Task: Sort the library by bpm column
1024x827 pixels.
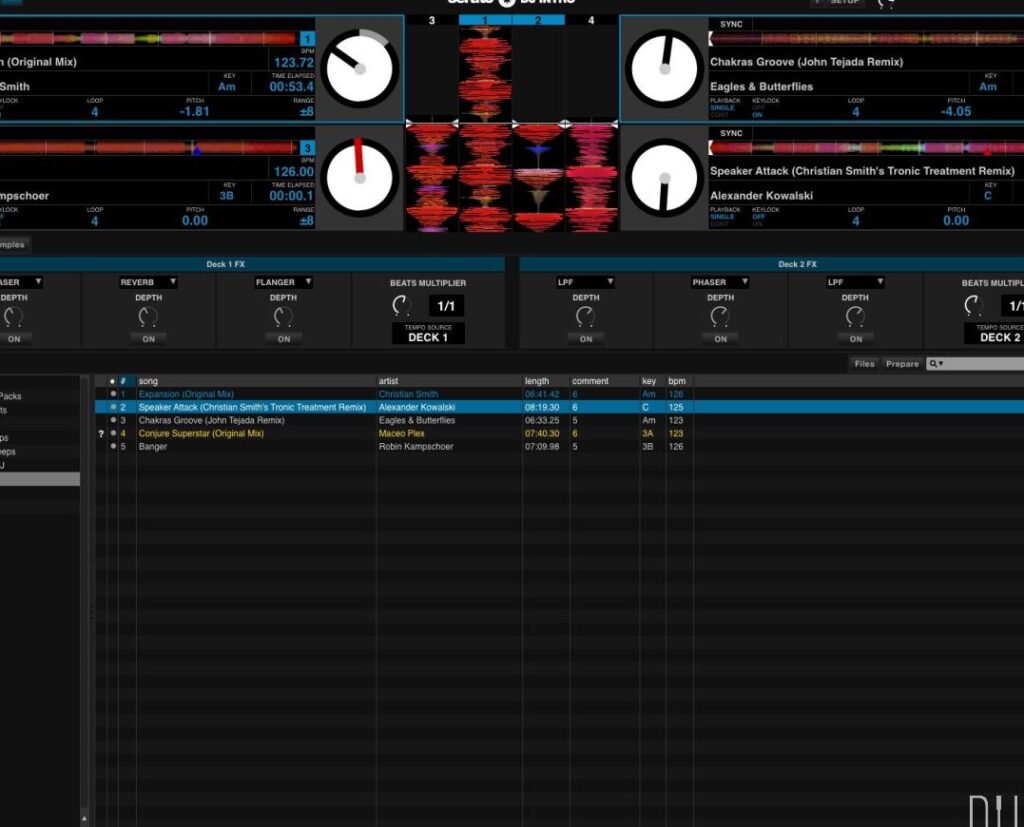Action: click(x=677, y=381)
